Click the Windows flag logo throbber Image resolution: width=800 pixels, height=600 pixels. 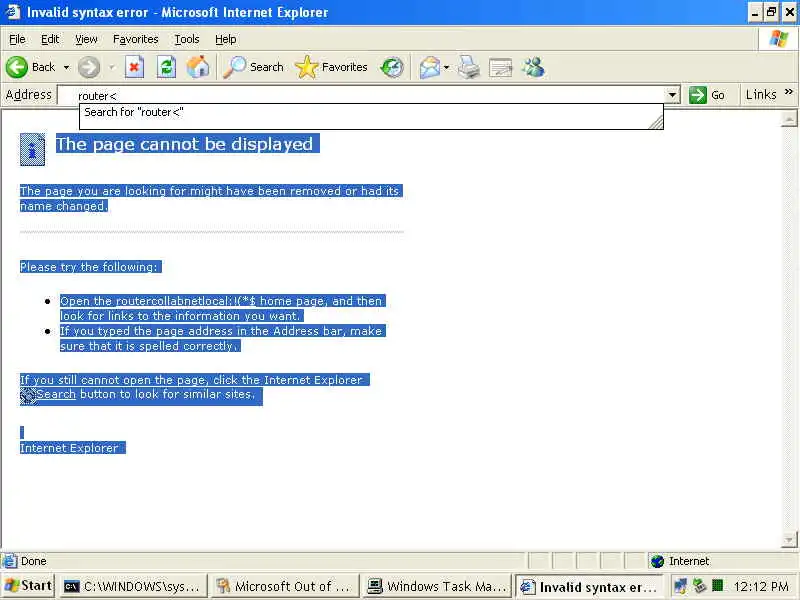pos(779,39)
